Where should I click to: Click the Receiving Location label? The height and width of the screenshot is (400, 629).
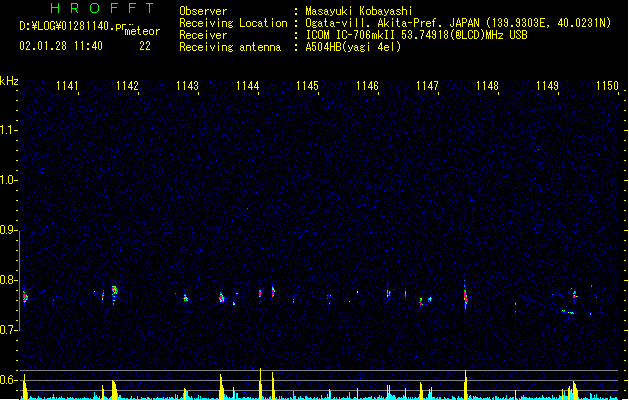(x=233, y=23)
